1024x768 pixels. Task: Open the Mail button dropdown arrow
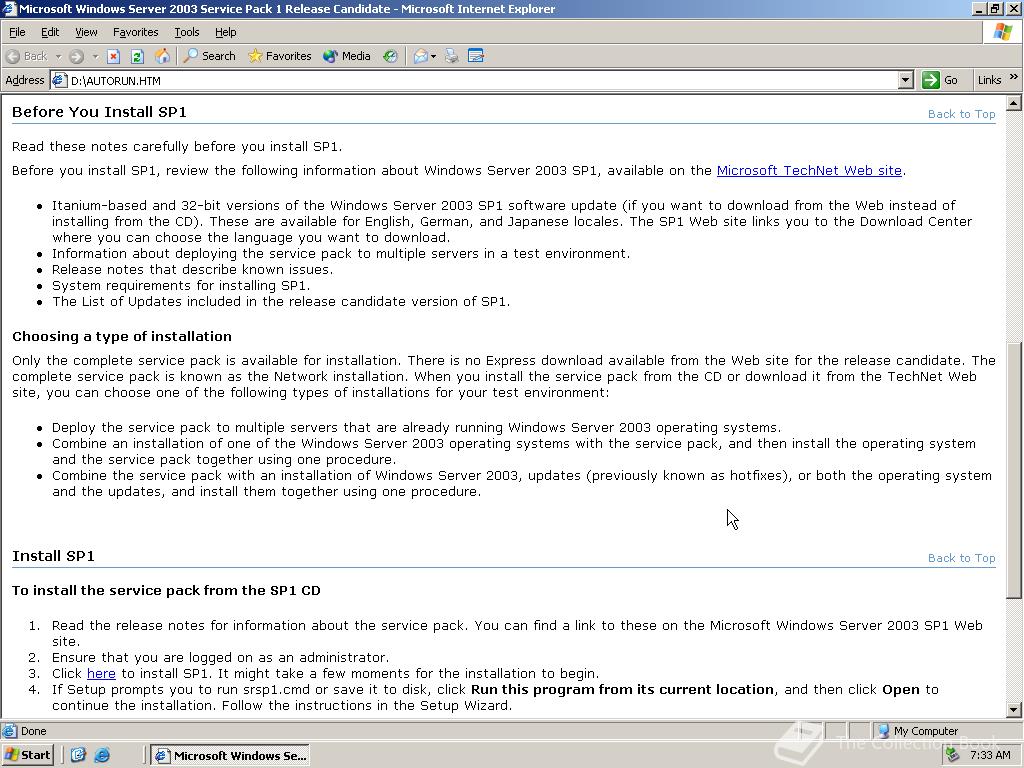coord(433,56)
